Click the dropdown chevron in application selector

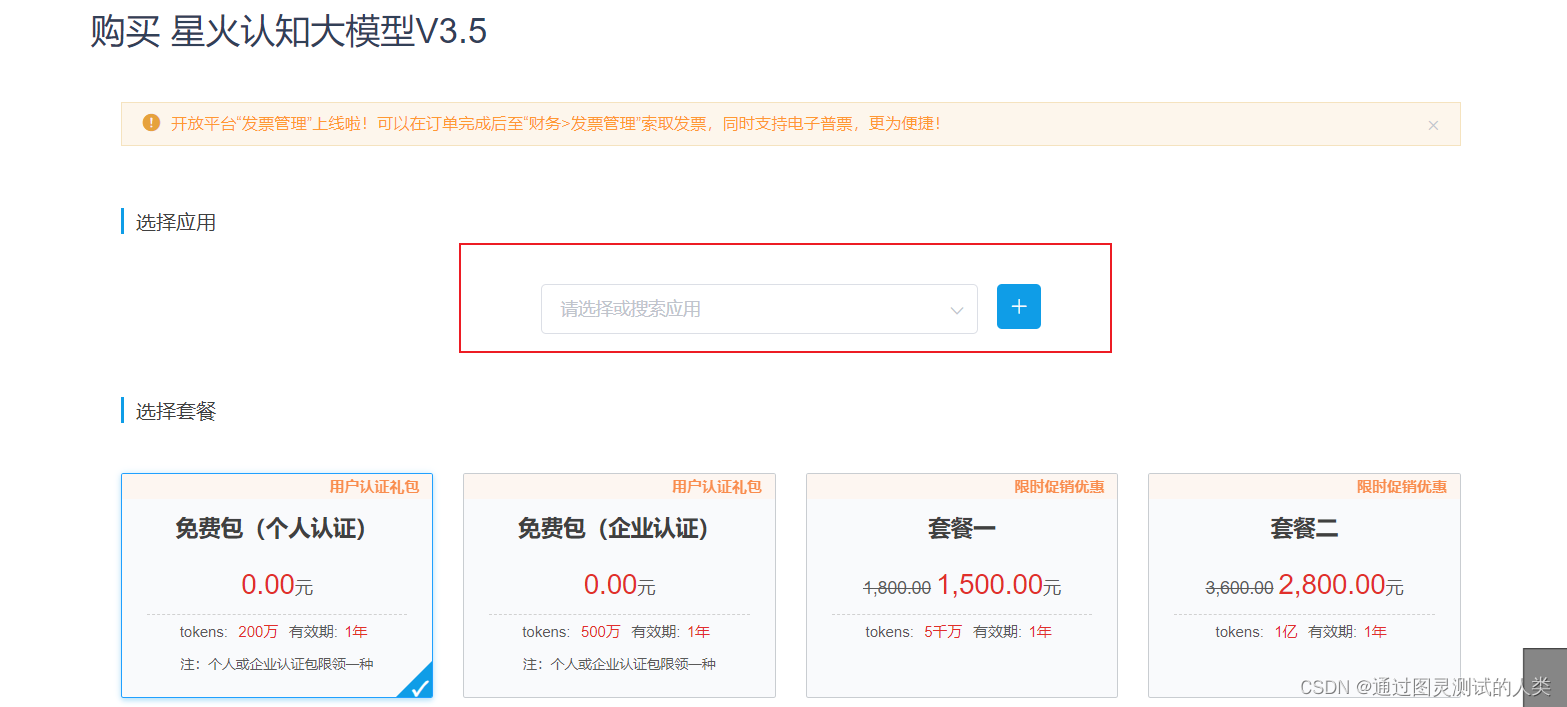[956, 310]
